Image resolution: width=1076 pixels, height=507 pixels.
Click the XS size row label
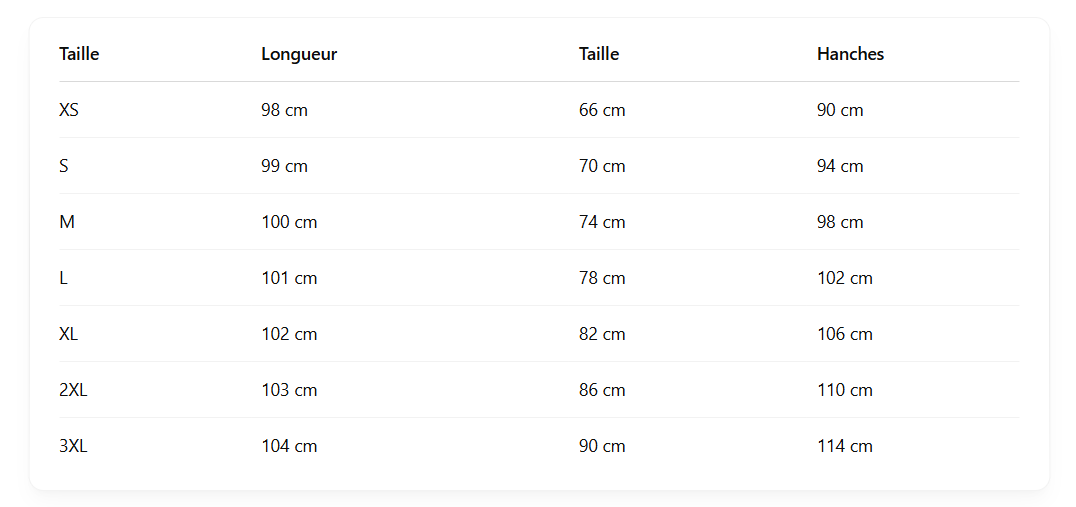click(x=69, y=110)
